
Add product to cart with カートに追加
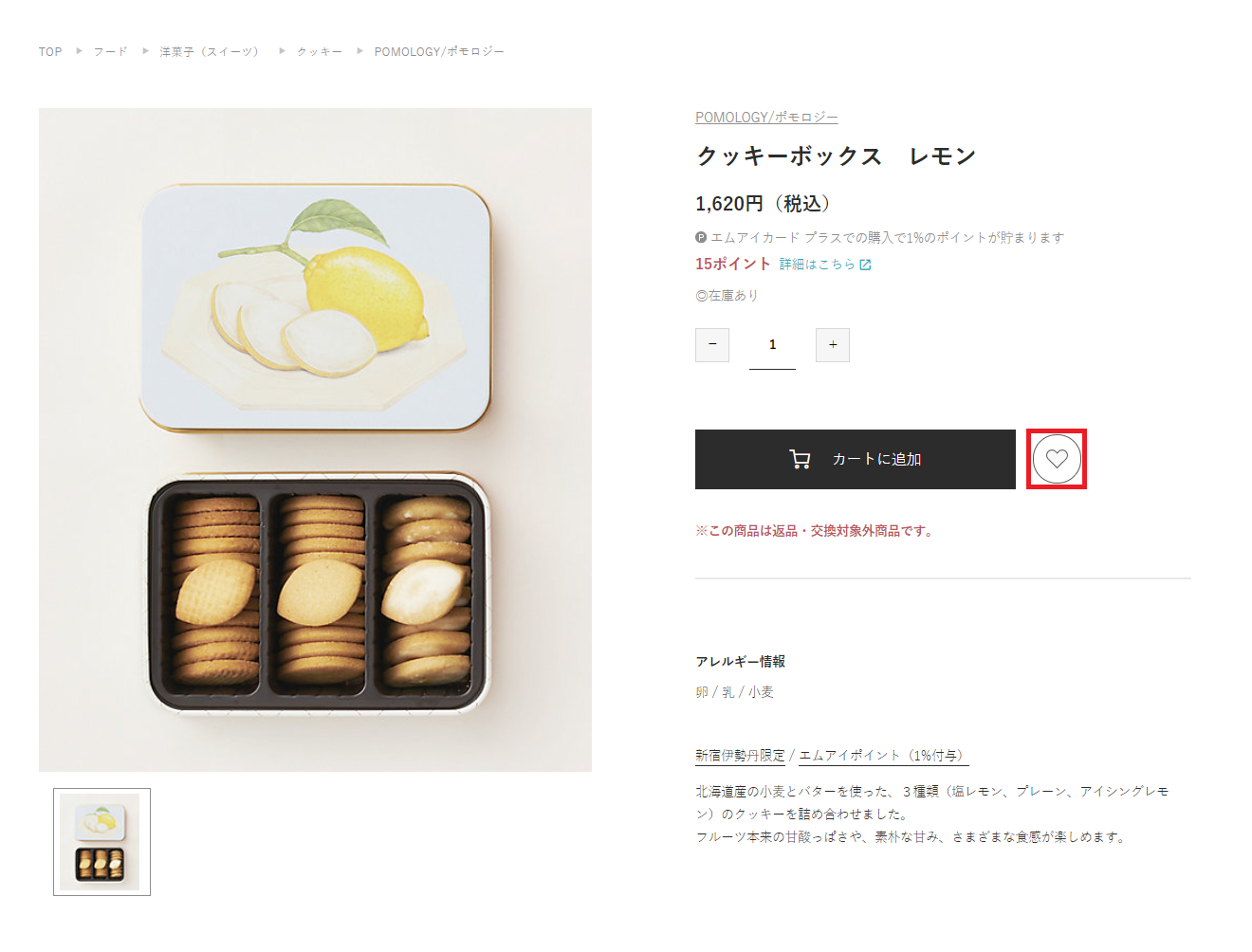point(856,459)
